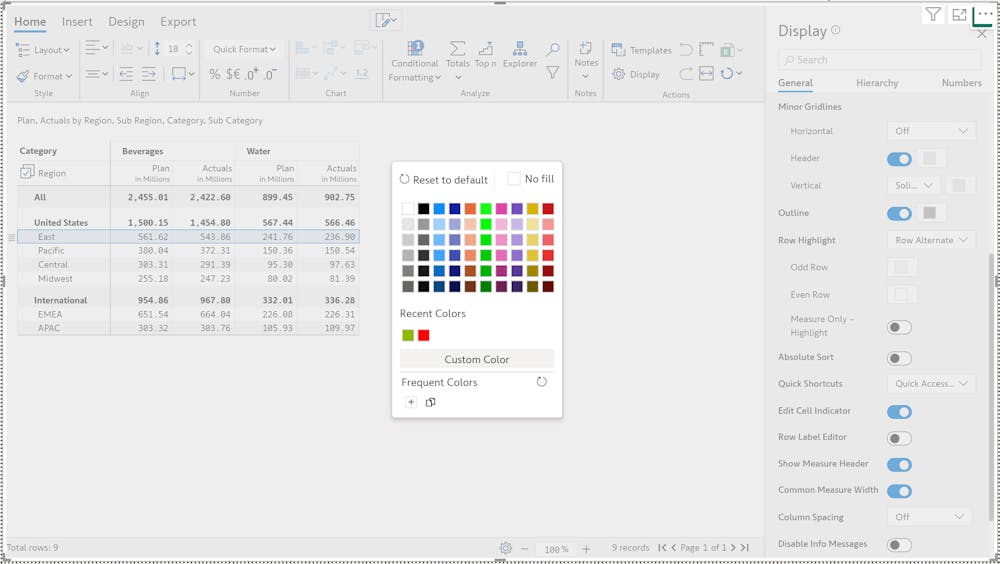Click the filter funnel in Analyze group

552,73
